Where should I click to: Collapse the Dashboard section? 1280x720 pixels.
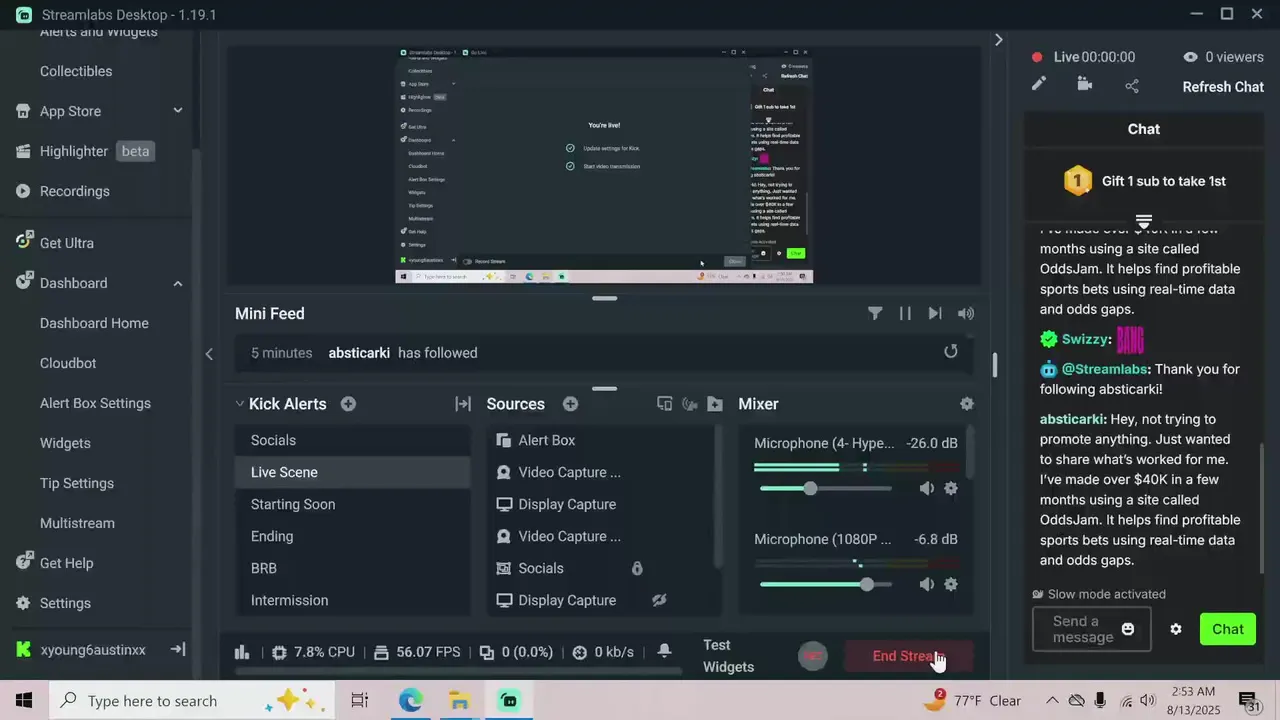177,283
